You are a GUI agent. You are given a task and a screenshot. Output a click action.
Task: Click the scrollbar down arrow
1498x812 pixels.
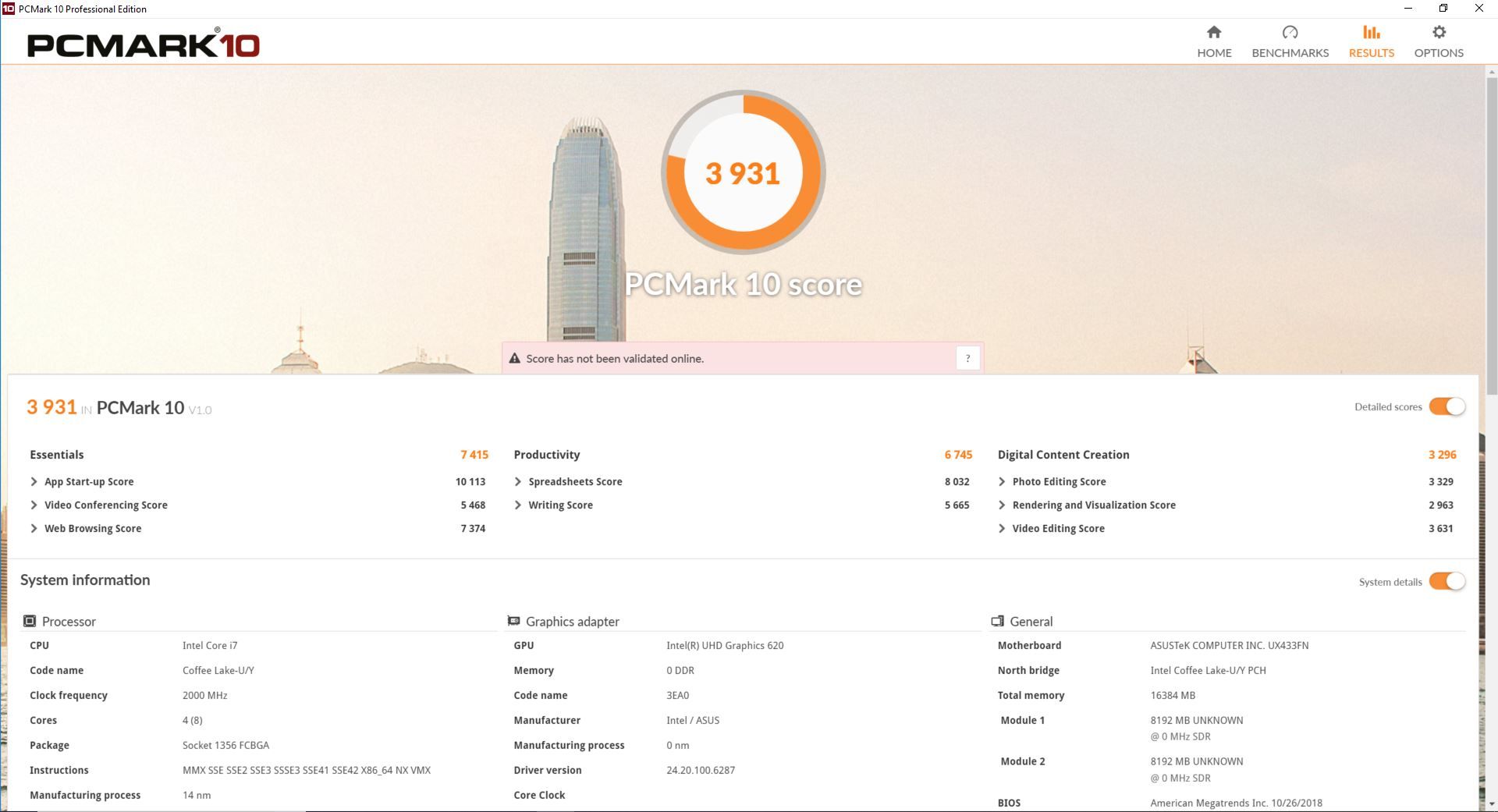[x=1491, y=803]
